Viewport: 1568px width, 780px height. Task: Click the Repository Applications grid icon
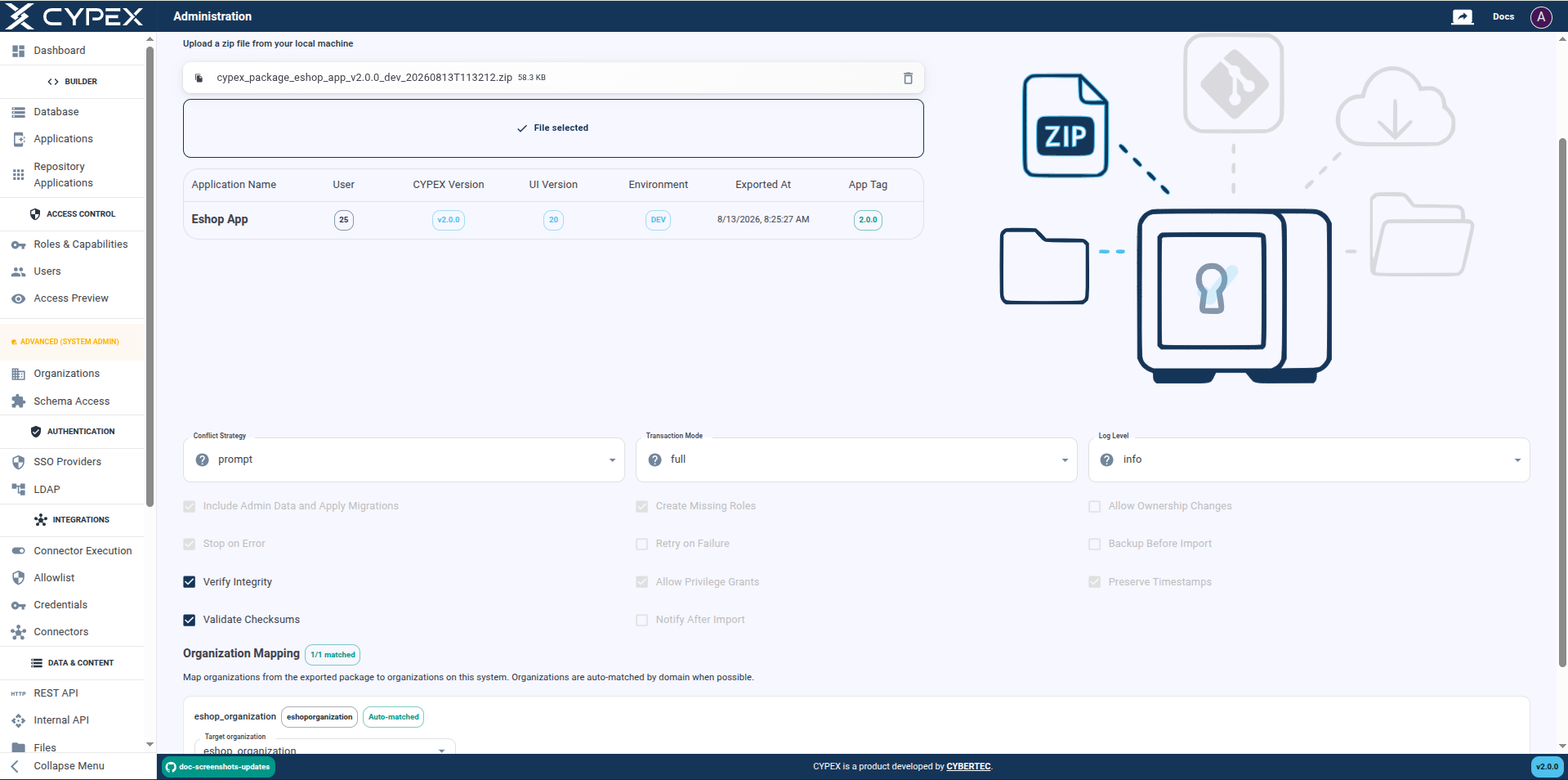click(18, 175)
